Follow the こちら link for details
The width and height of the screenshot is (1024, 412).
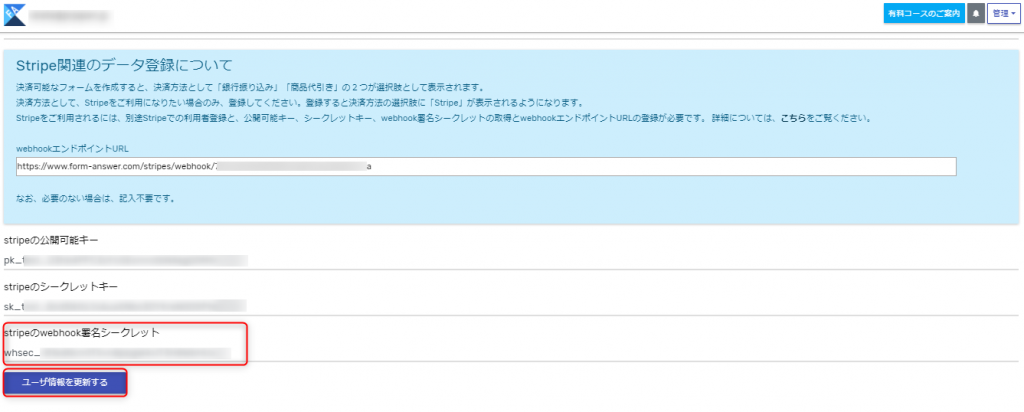793,119
